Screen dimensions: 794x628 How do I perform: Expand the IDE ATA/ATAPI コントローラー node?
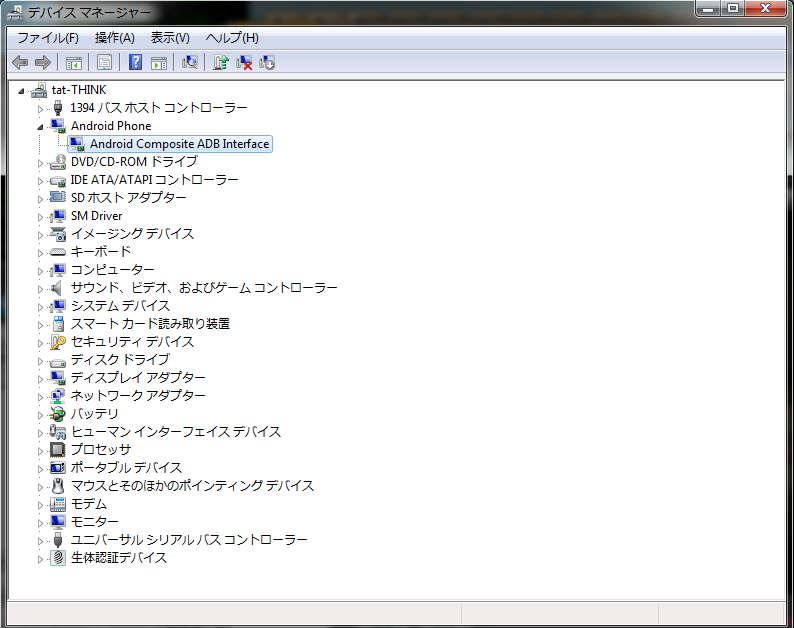point(40,181)
